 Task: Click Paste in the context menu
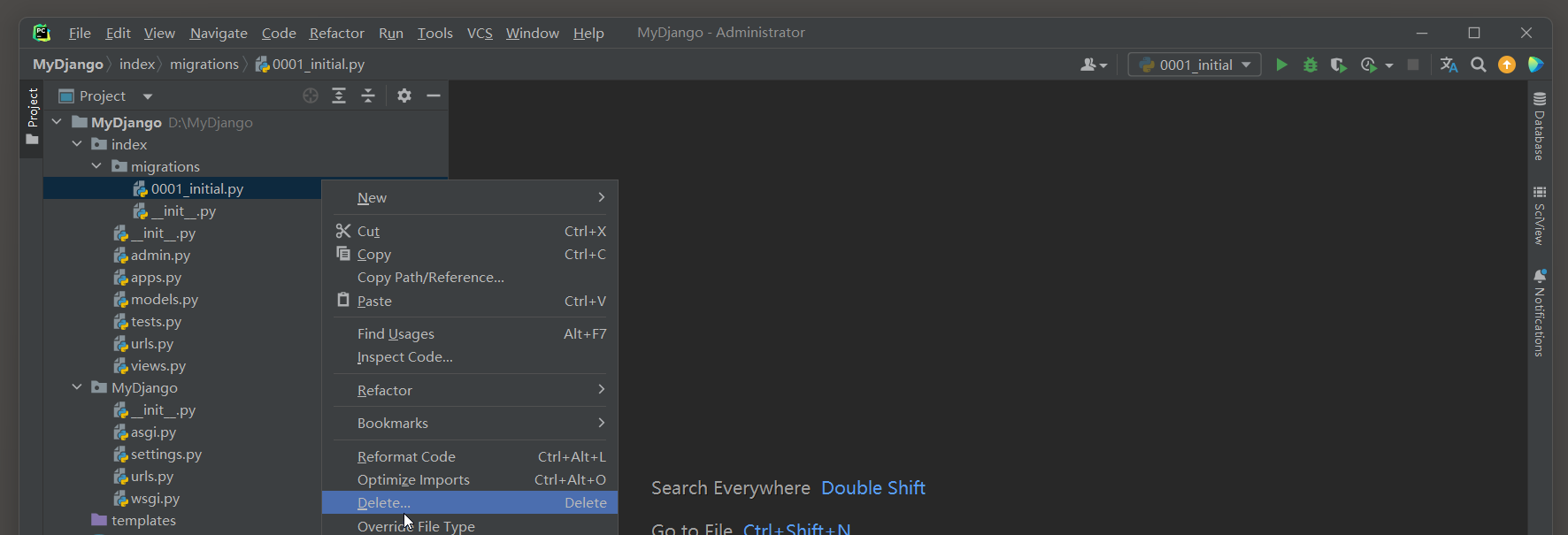click(470, 301)
